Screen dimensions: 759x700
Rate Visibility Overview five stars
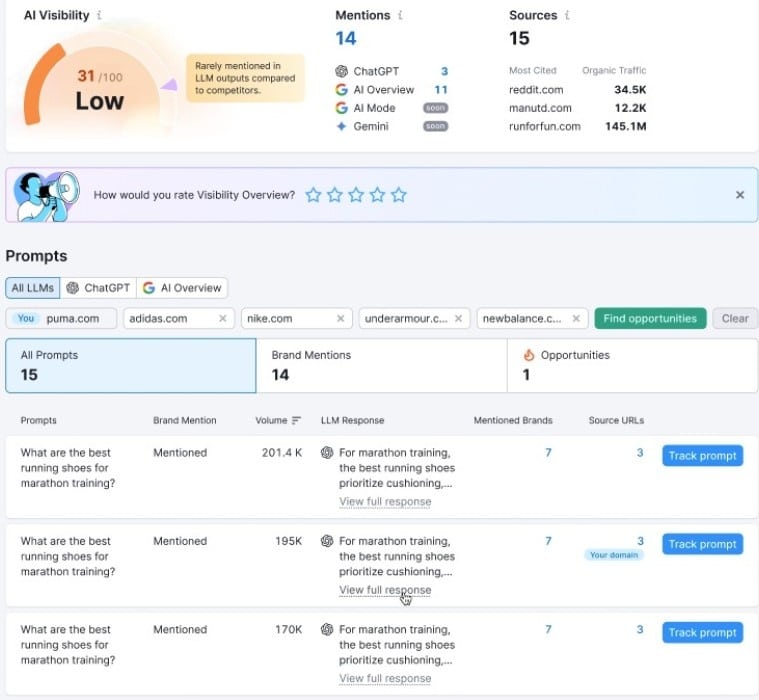399,195
